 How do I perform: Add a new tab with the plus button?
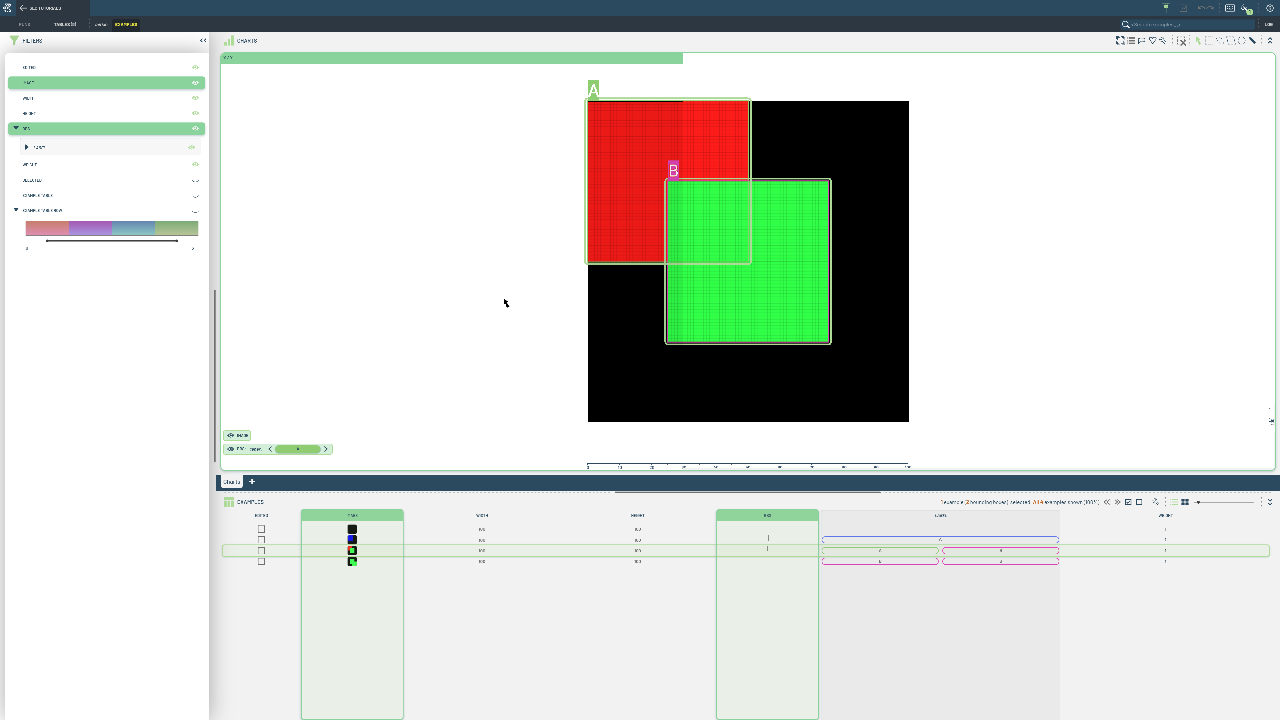coord(252,482)
